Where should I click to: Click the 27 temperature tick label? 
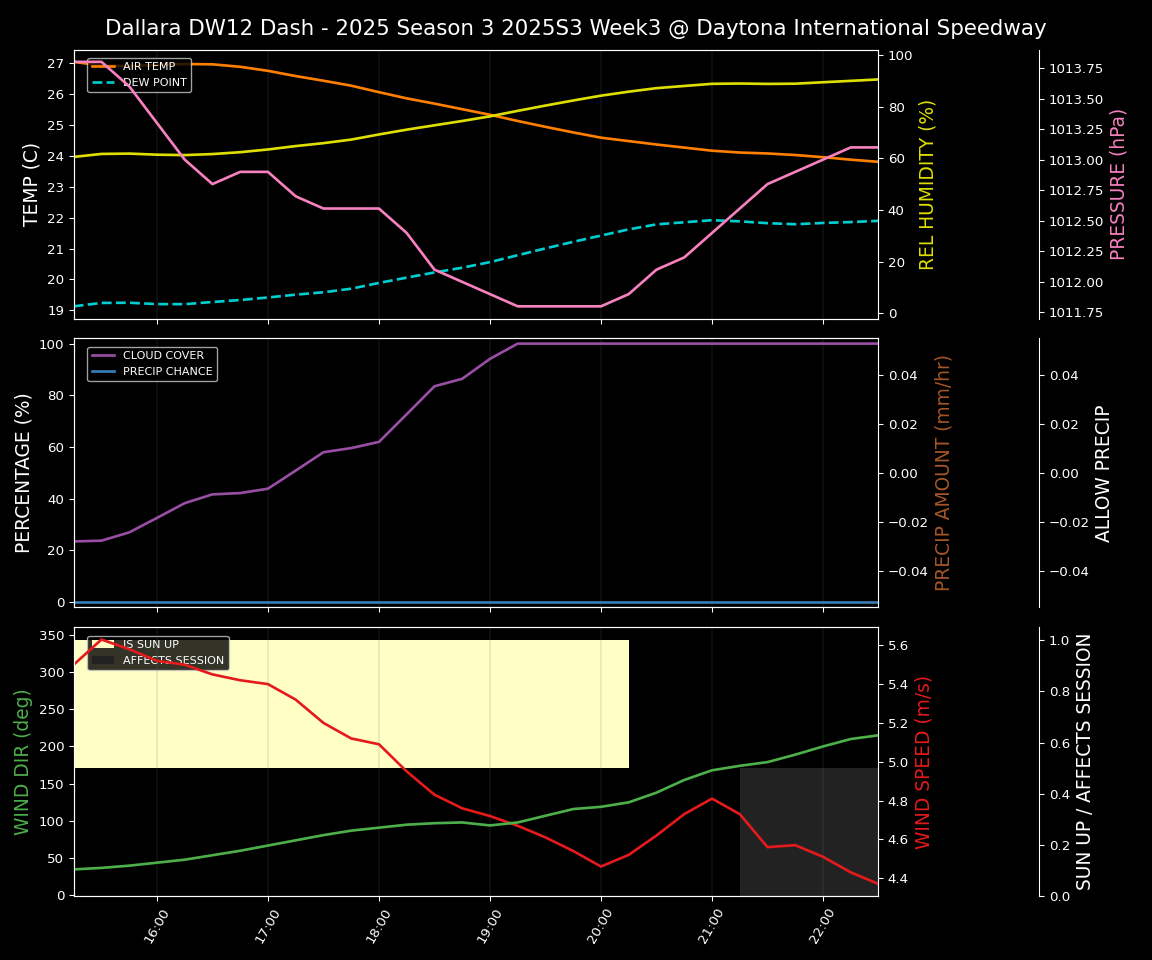[x=57, y=64]
